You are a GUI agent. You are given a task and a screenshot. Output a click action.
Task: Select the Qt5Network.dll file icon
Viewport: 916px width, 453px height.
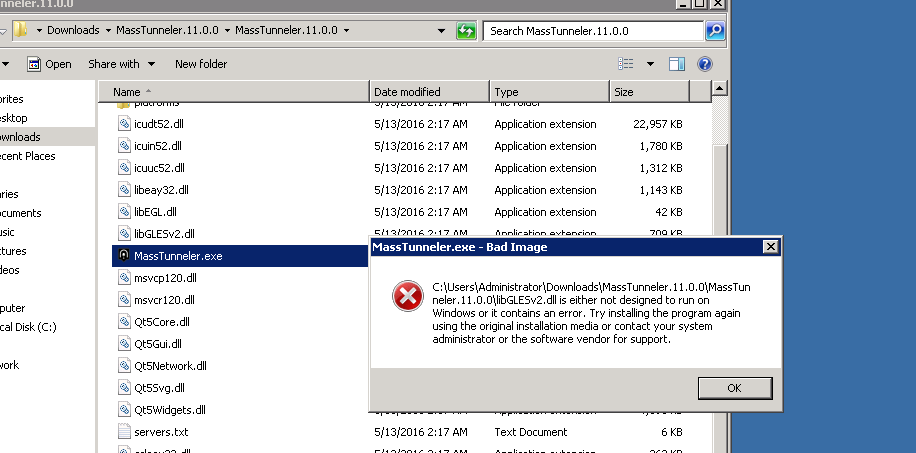tap(124, 366)
